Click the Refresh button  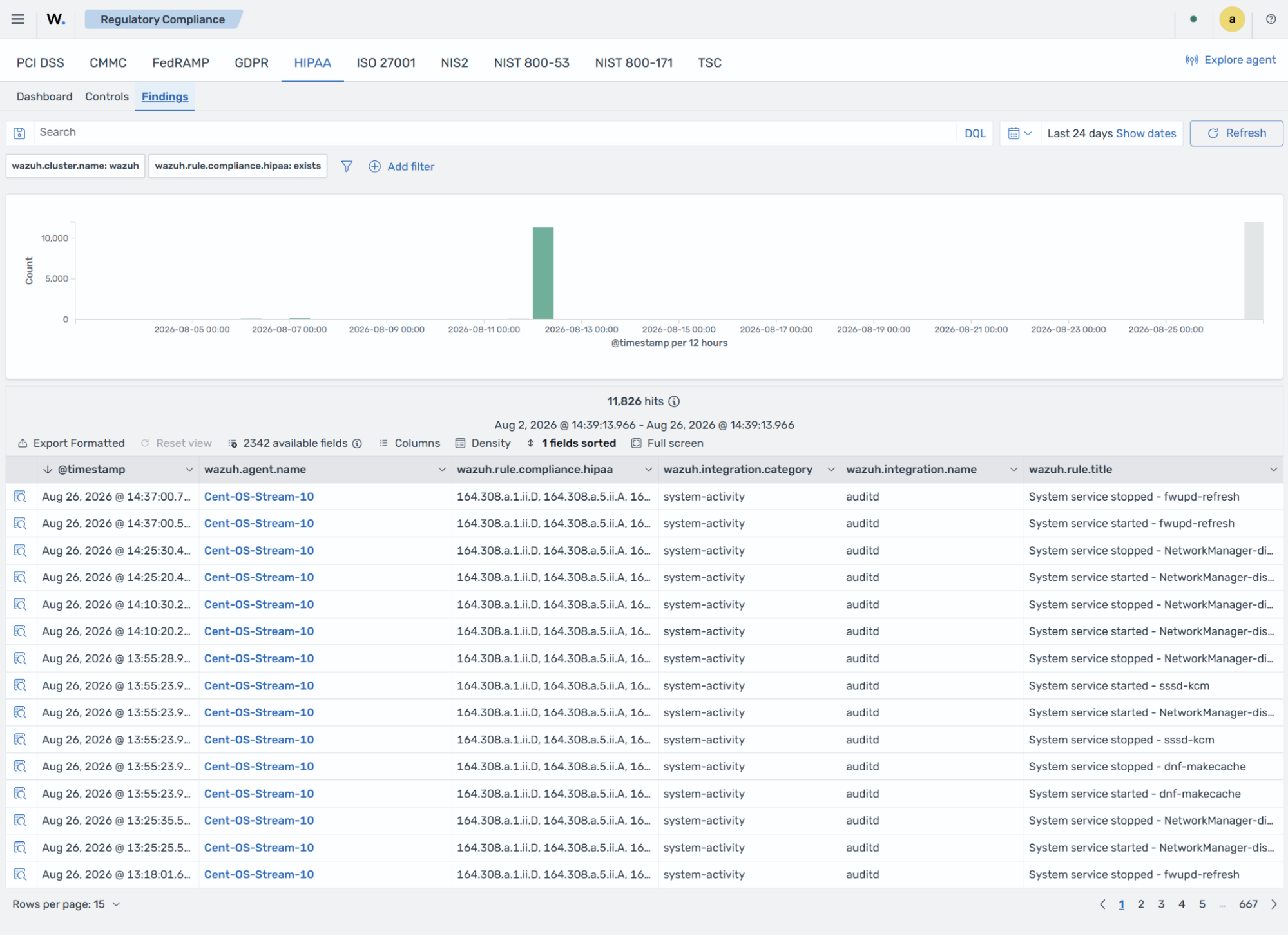tap(1236, 133)
